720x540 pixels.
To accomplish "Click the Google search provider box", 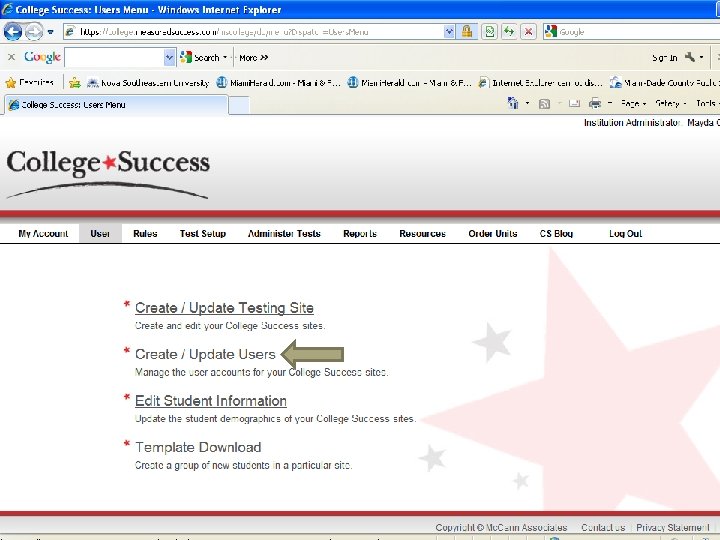I will click(x=631, y=32).
